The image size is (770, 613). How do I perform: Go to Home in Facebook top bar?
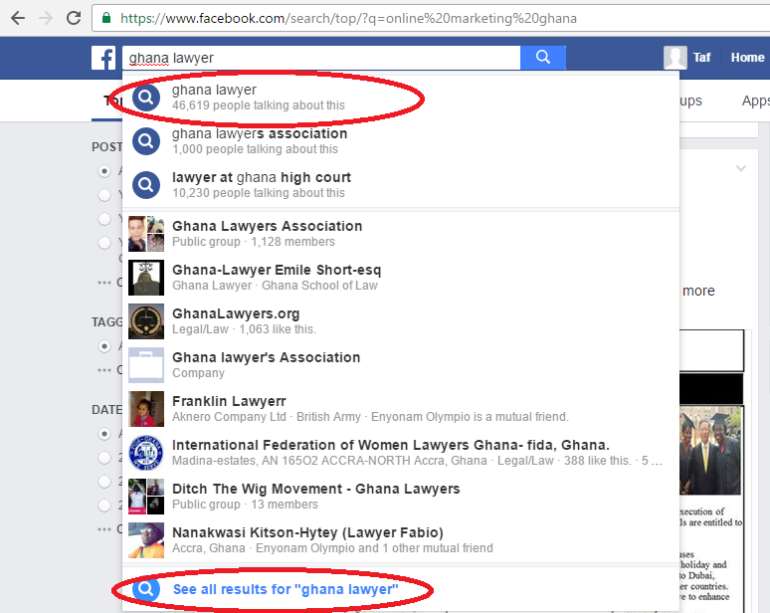click(747, 57)
